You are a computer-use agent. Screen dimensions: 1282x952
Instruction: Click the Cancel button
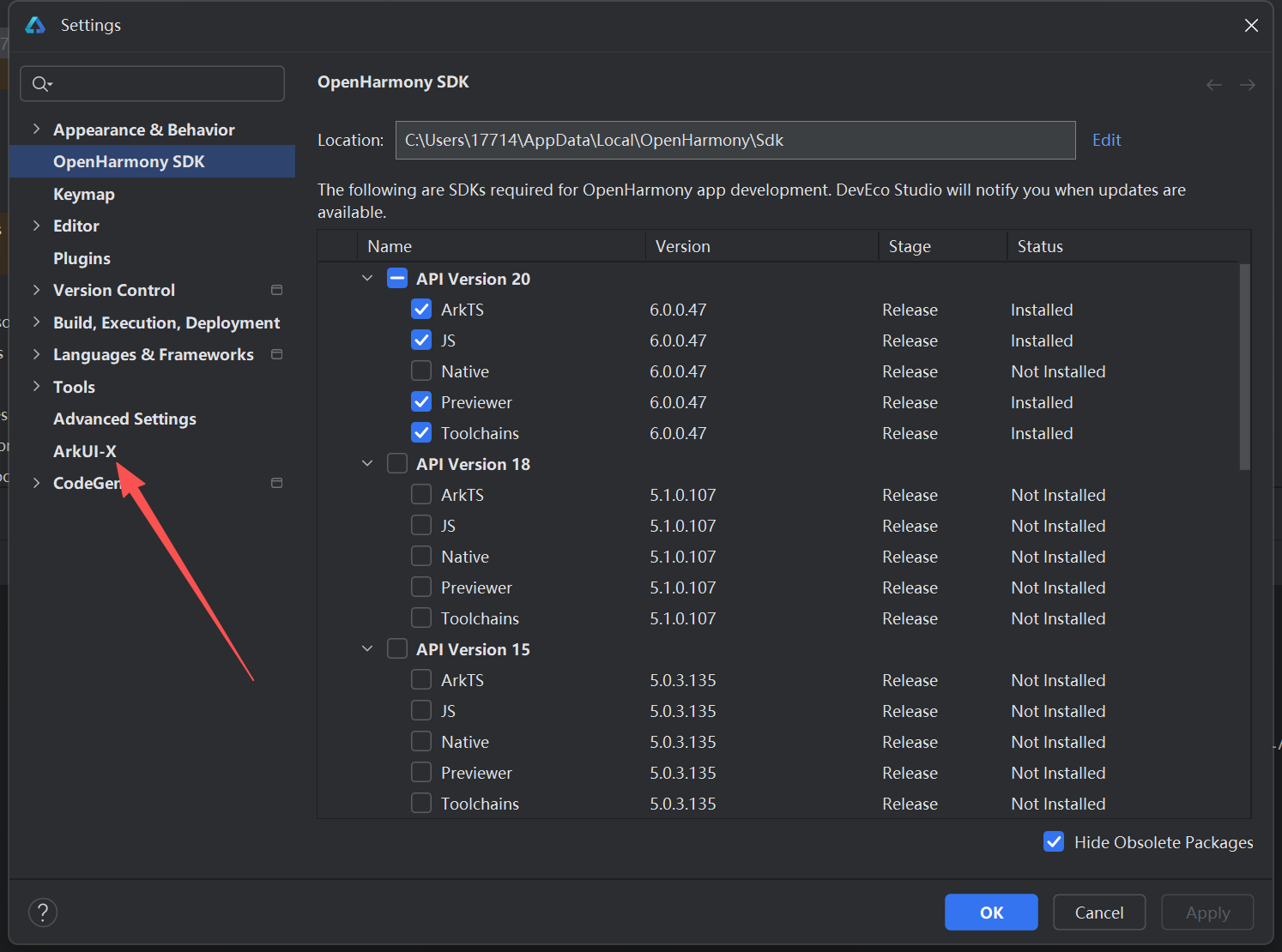point(1099,913)
